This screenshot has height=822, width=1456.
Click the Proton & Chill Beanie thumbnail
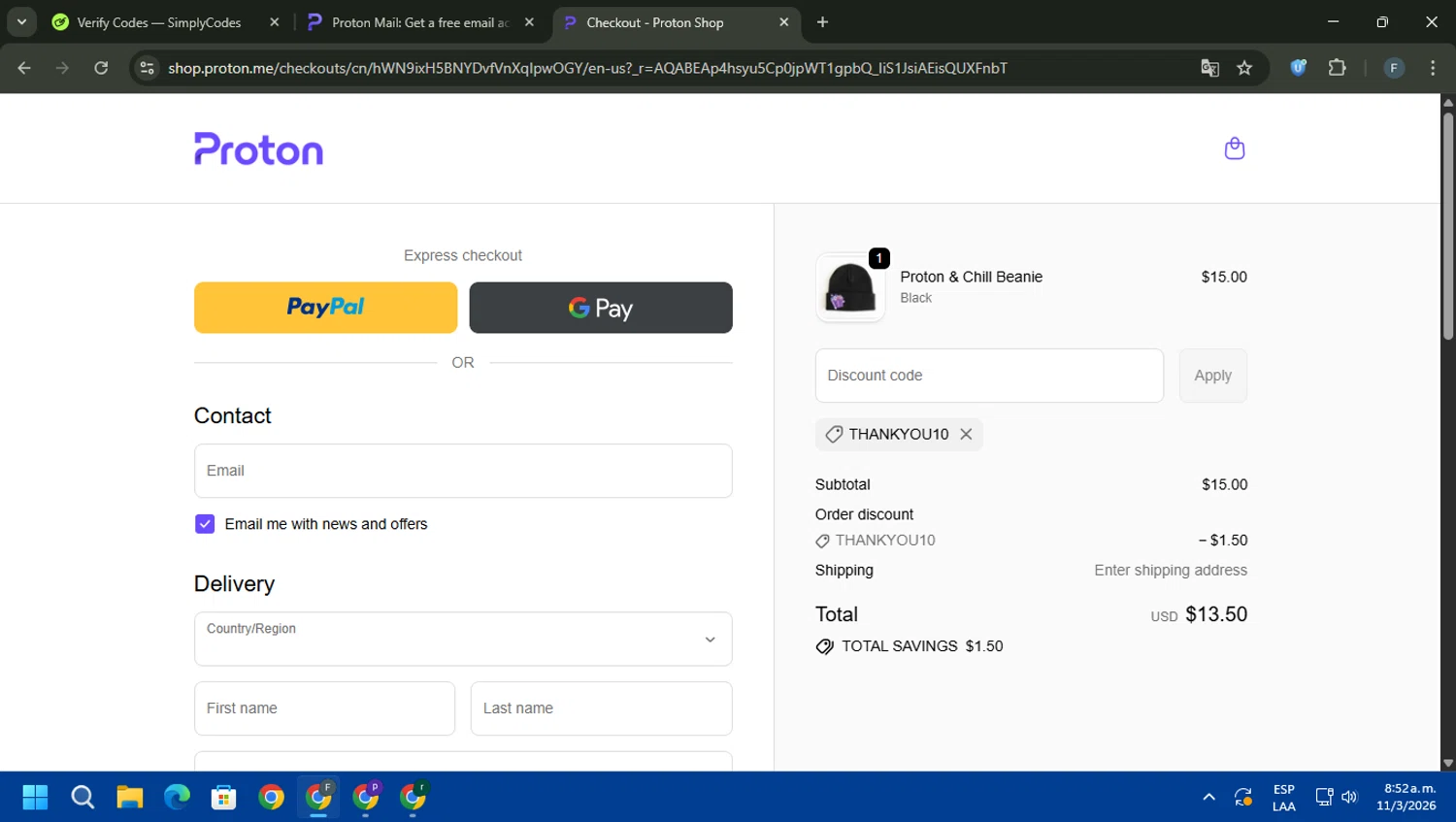click(850, 288)
